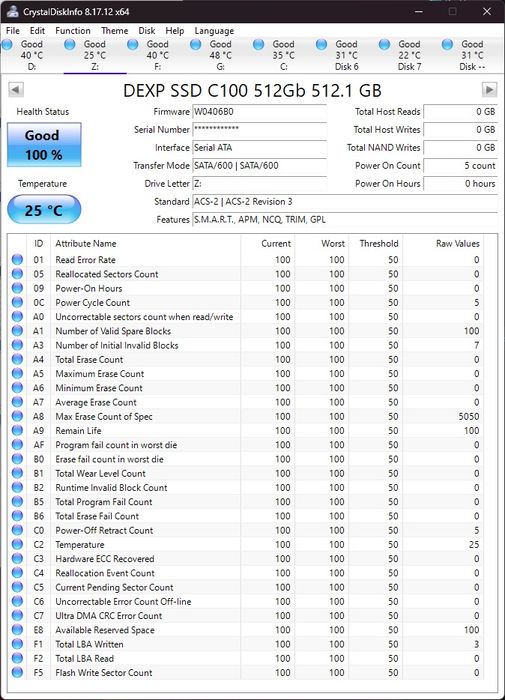The image size is (505, 700).
Task: Click status orb beside Total LBA Written
Action: click(17, 644)
